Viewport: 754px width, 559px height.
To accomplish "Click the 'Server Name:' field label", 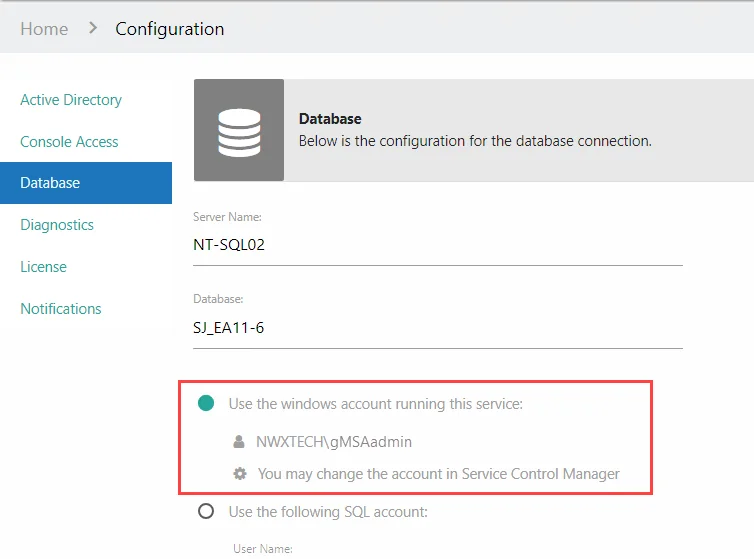I will (x=227, y=217).
